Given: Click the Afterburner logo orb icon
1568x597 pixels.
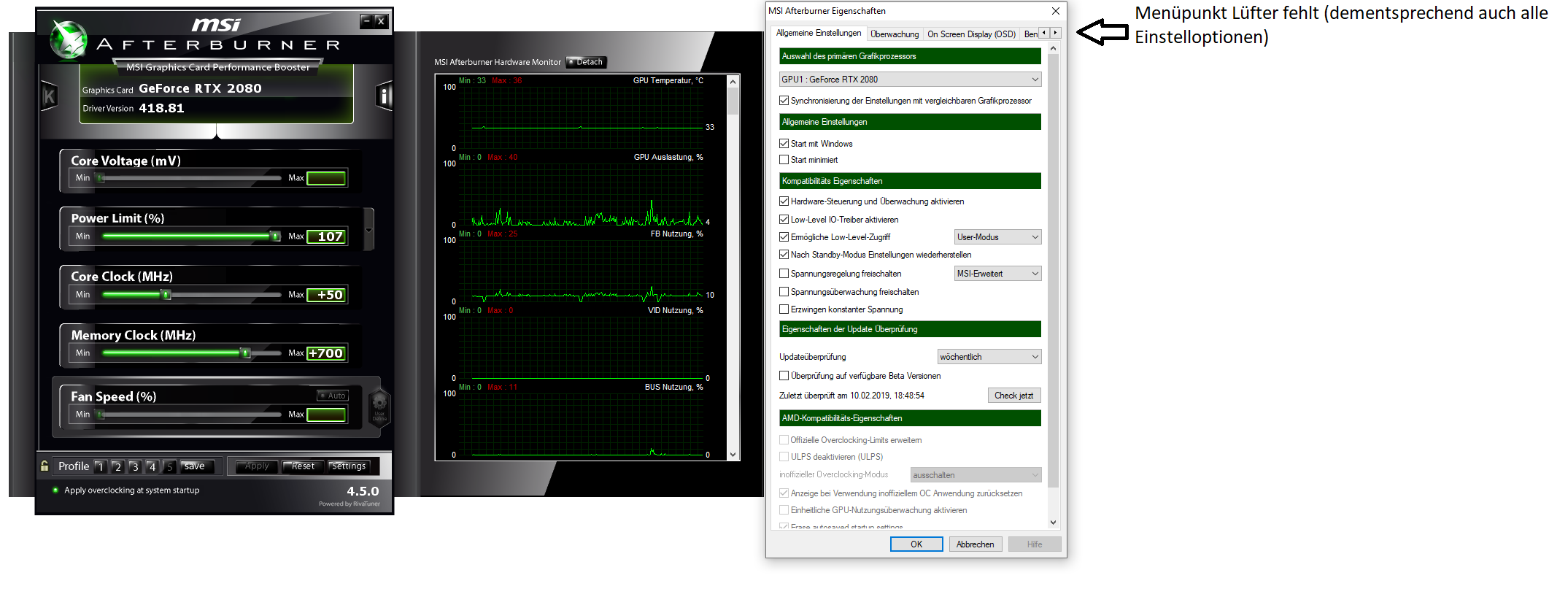Looking at the screenshot, I should click(69, 40).
